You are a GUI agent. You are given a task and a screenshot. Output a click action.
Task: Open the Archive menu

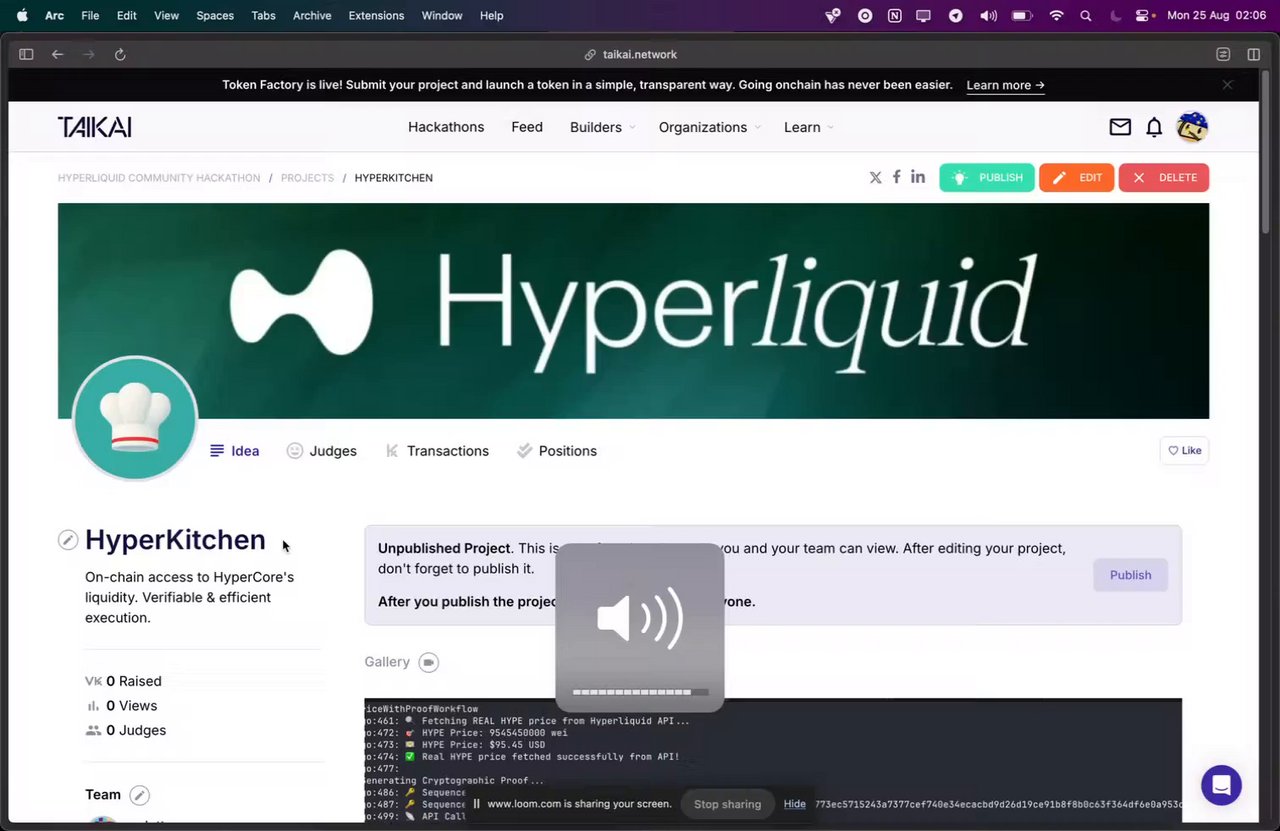point(312,15)
